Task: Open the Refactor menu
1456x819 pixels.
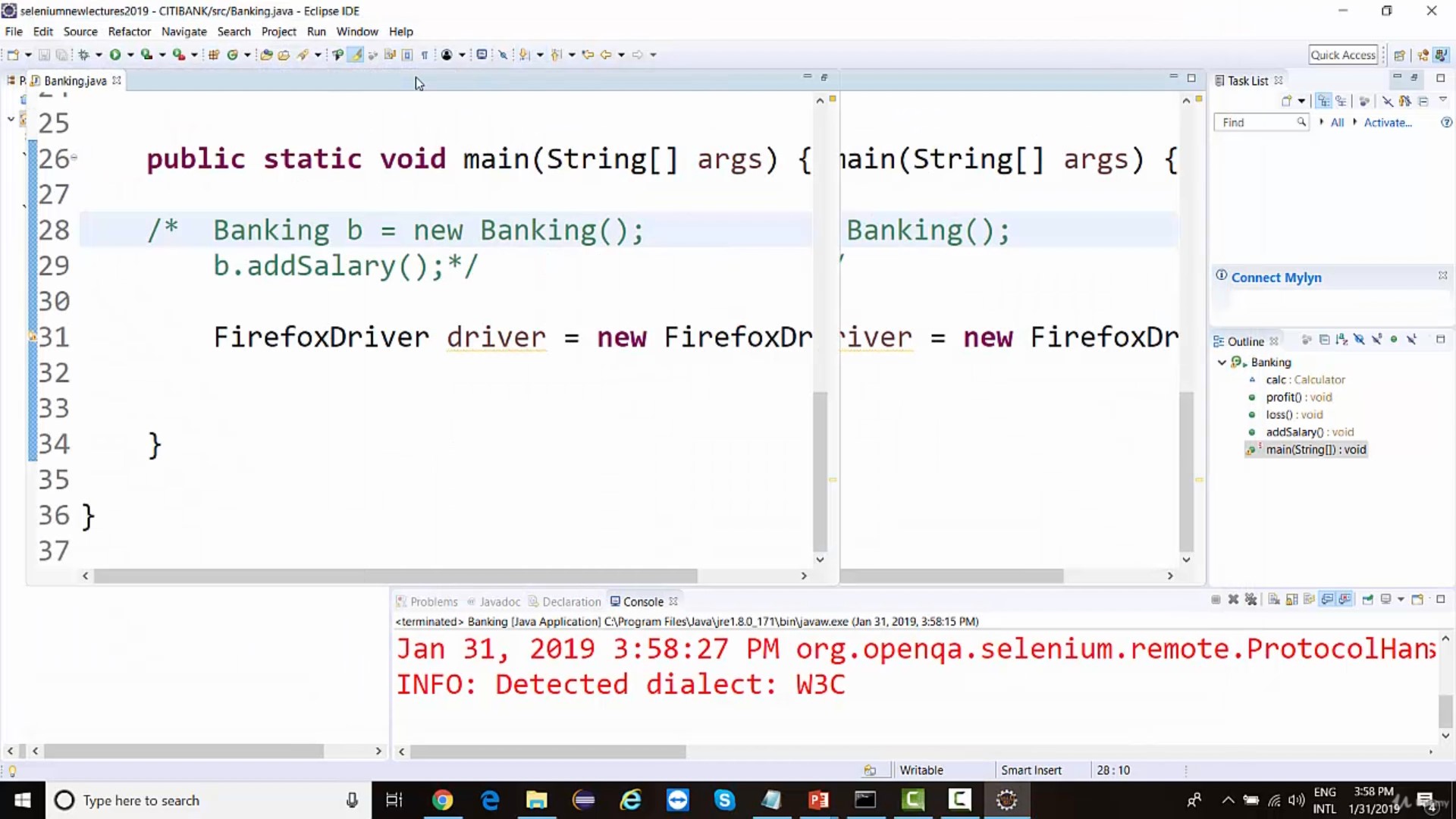Action: (x=130, y=32)
